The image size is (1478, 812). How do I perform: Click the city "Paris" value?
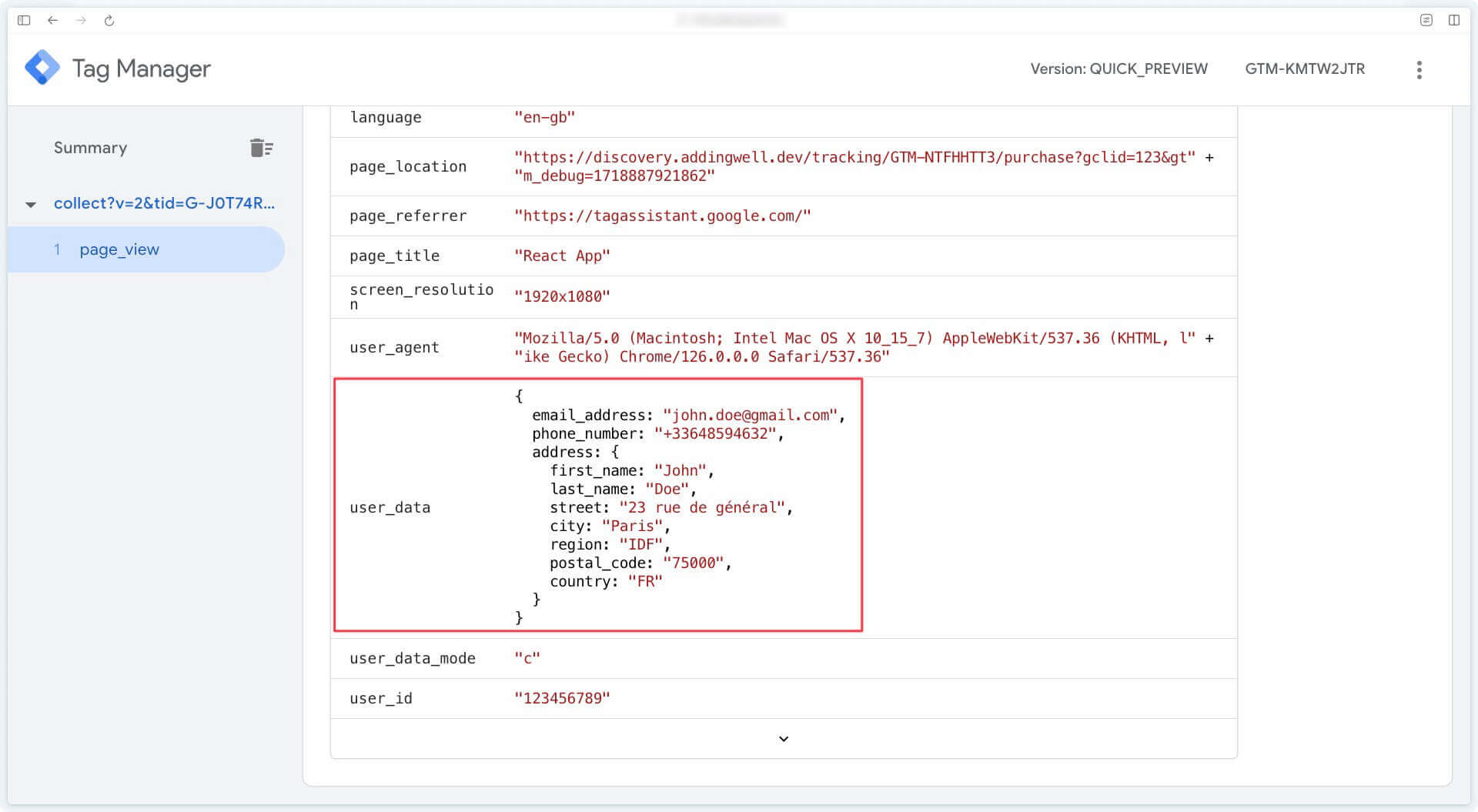[633, 526]
